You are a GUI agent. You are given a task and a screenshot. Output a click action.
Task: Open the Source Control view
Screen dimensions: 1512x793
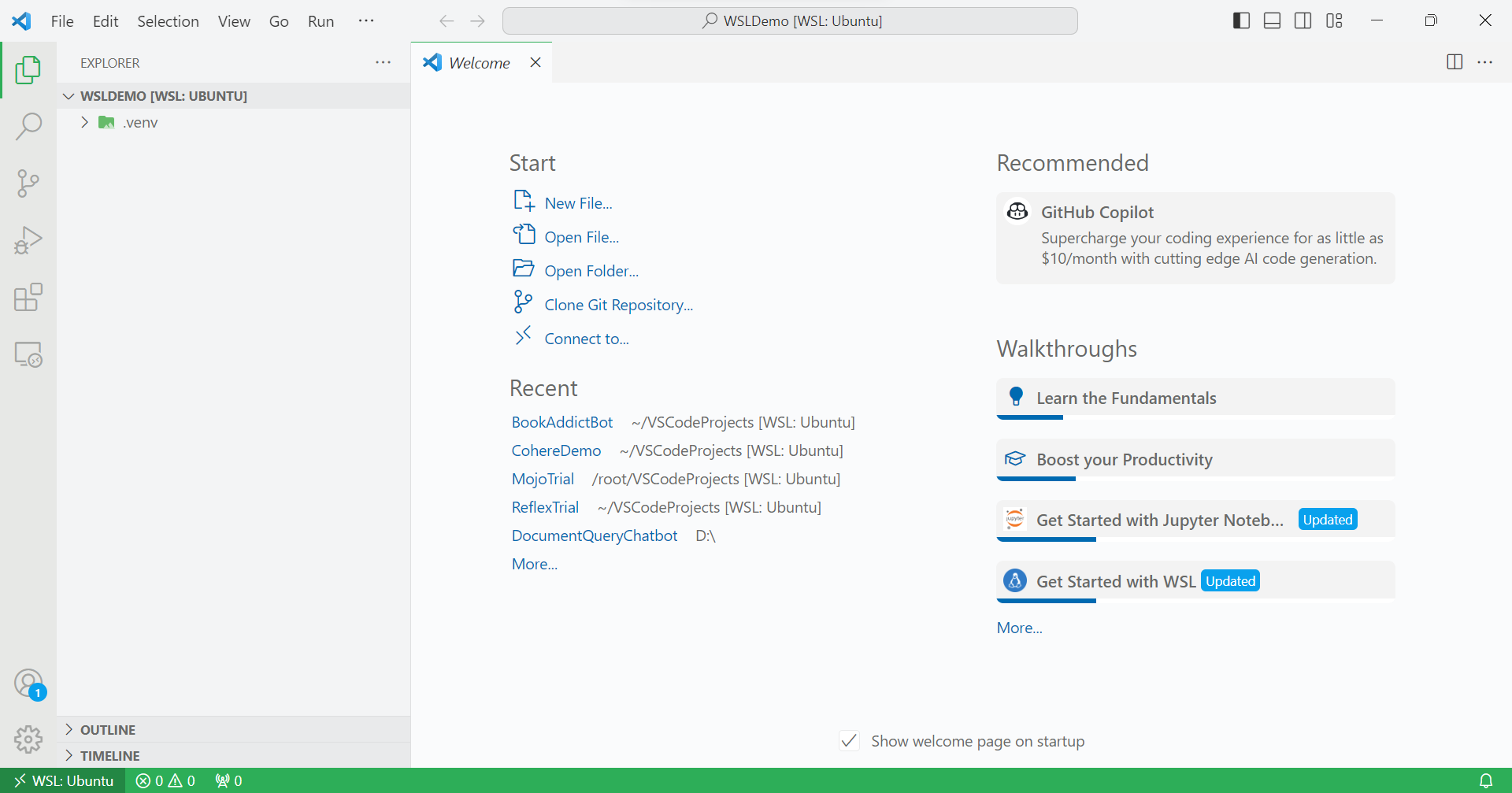28,183
